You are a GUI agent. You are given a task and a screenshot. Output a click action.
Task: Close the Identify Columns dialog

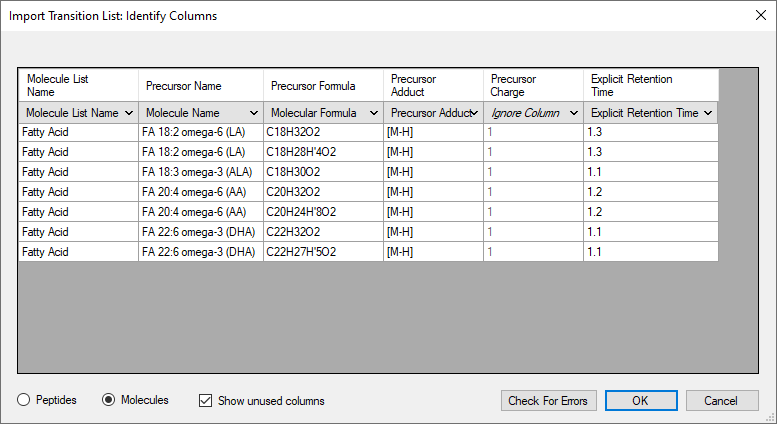click(x=761, y=15)
